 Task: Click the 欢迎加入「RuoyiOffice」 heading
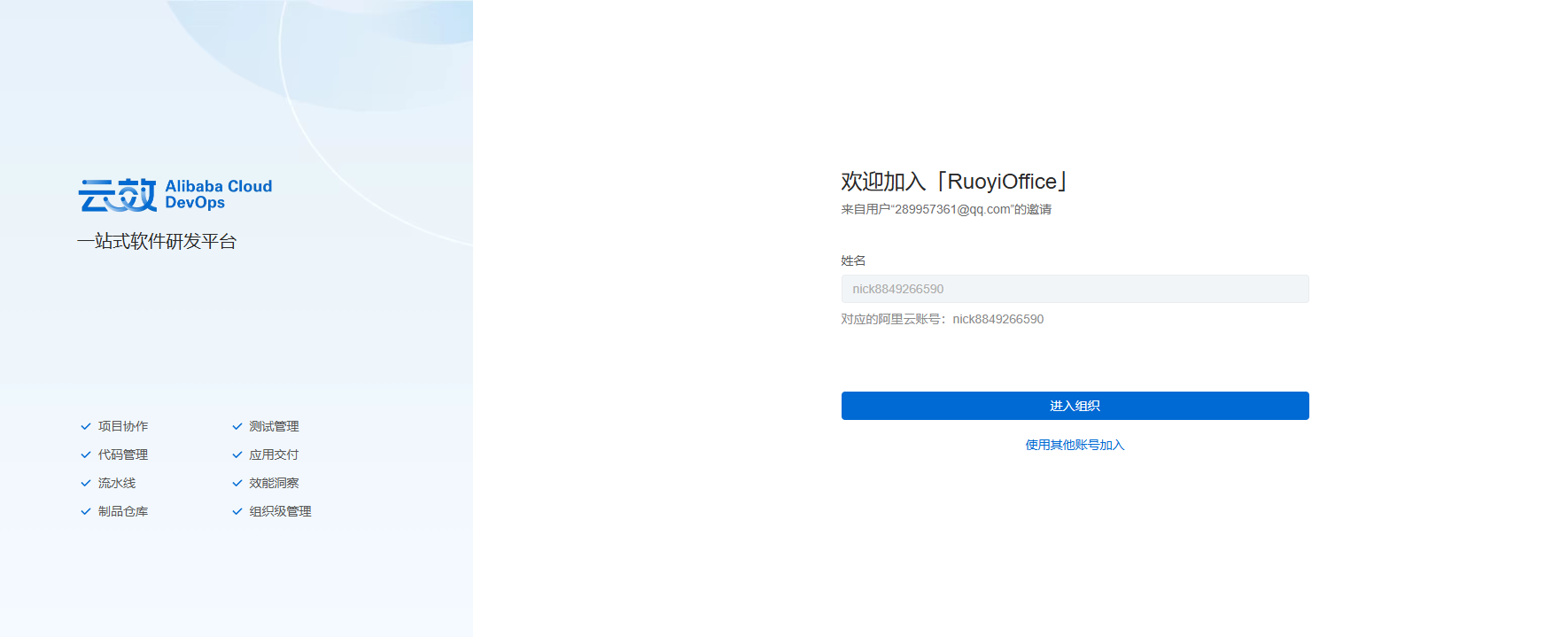[x=955, y=182]
